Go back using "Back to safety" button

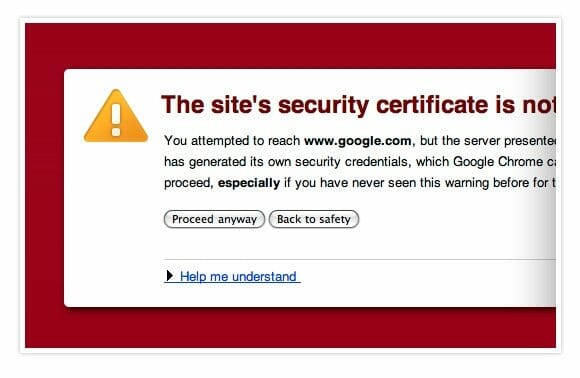(314, 219)
